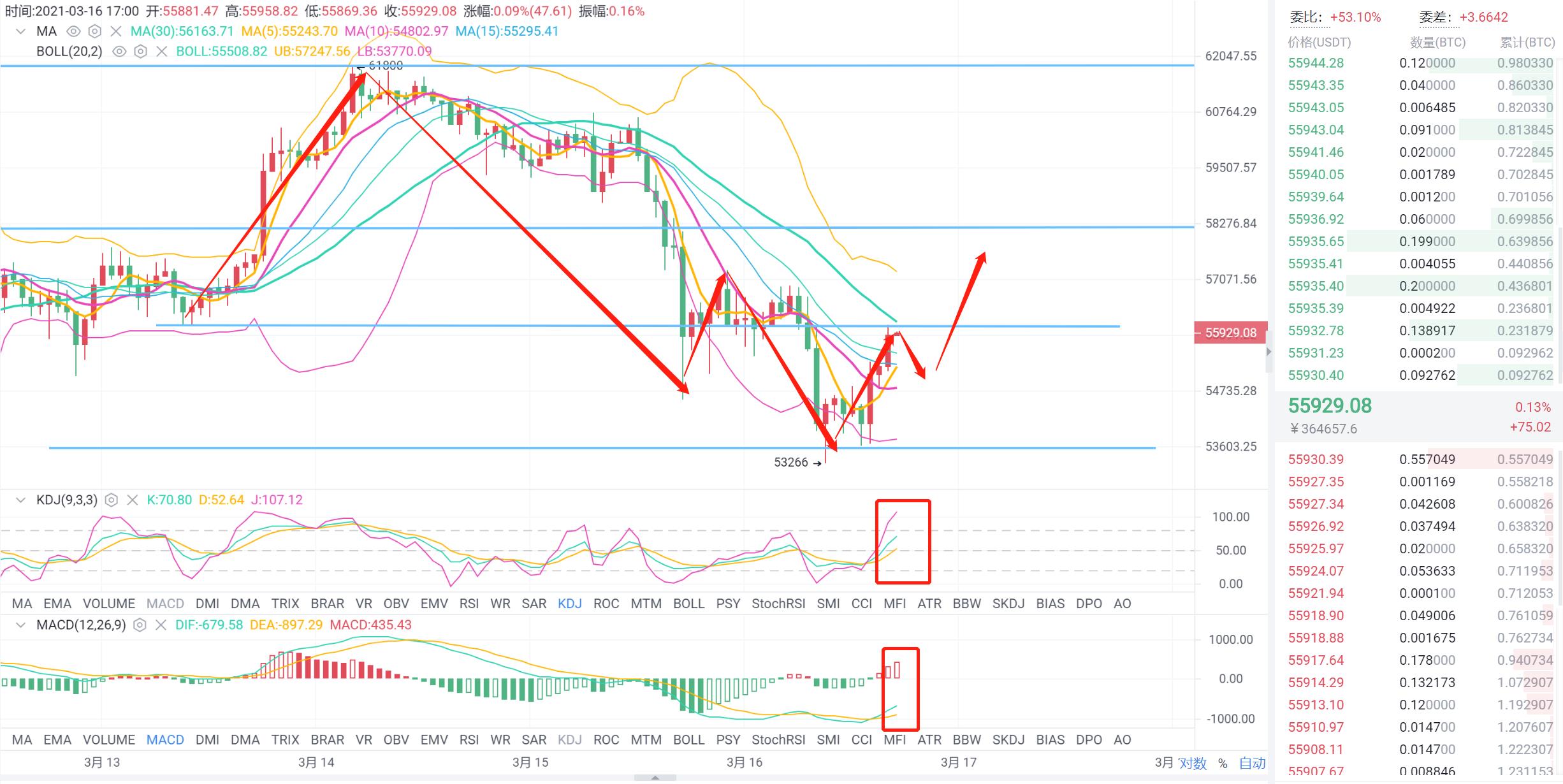Select KDJ tab in MACD panel row
1563x784 pixels.
click(570, 740)
